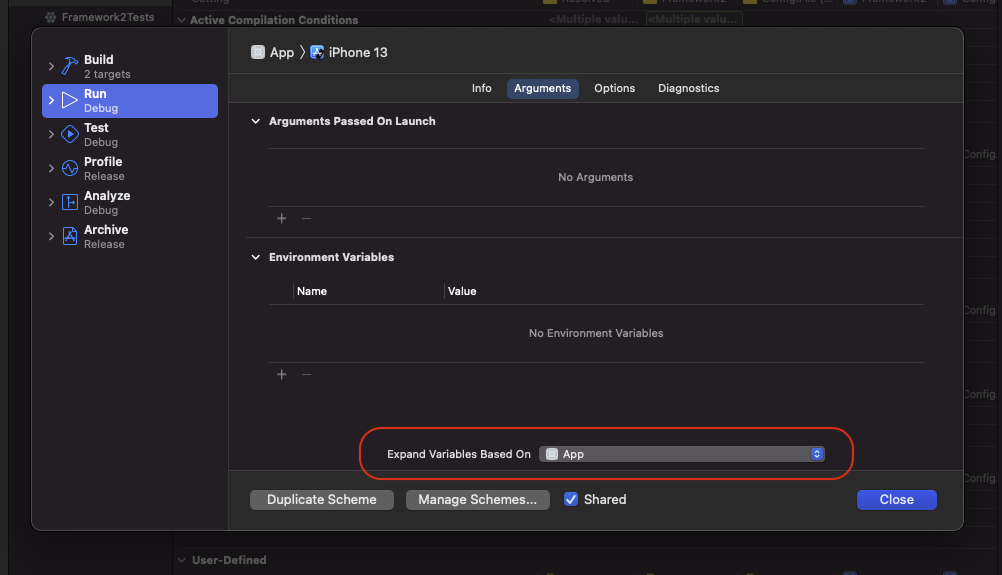This screenshot has height=575, width=1002.
Task: Select the Analyze Debug action row
Action: tap(130, 203)
